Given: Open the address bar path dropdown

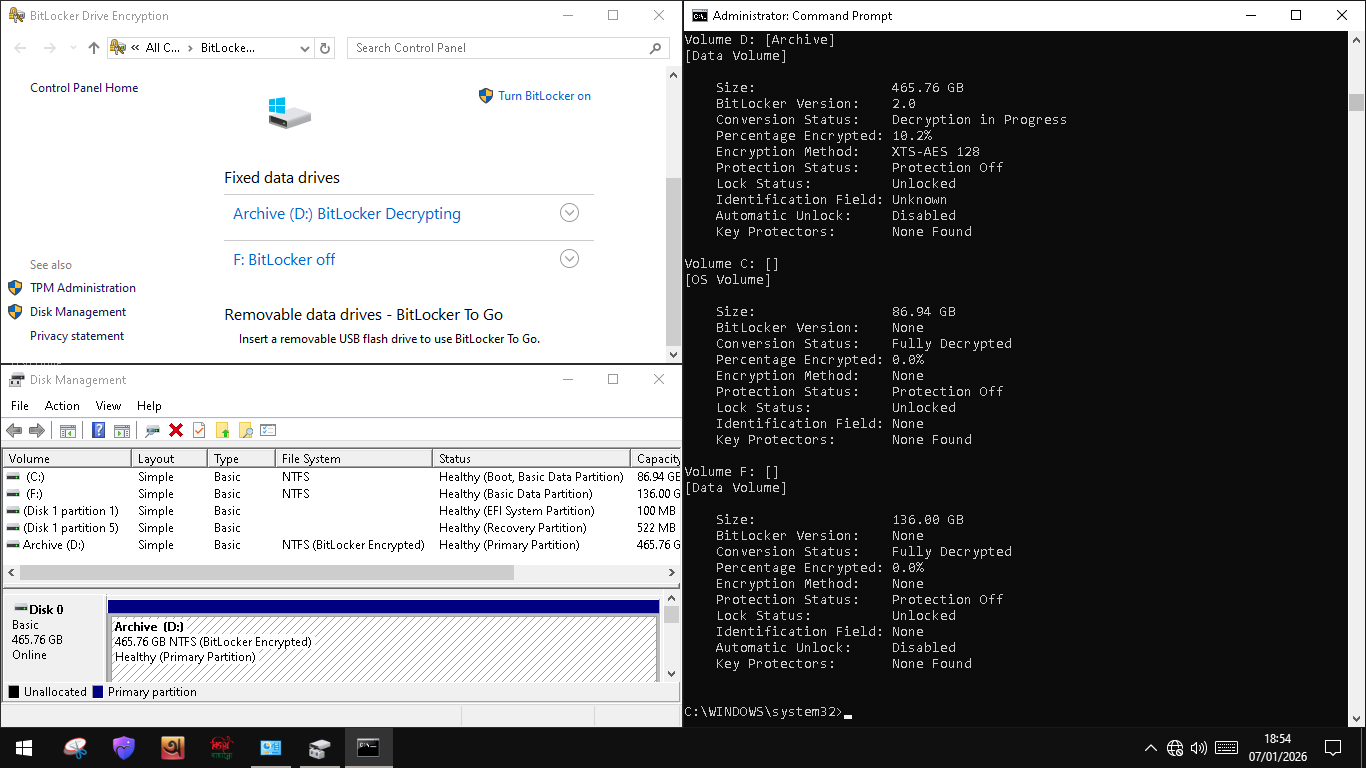Looking at the screenshot, I should (305, 48).
